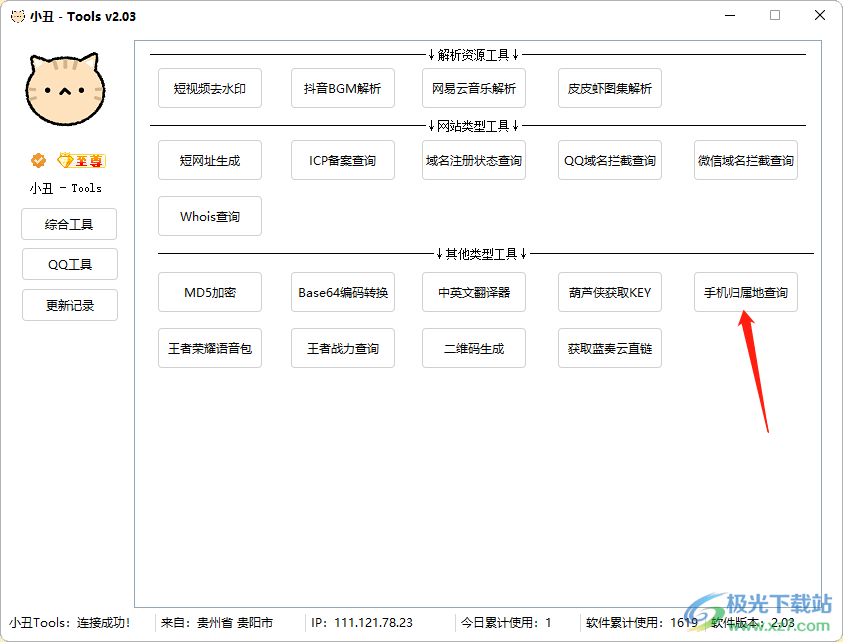Open 短网址生成 tool

click(x=210, y=160)
